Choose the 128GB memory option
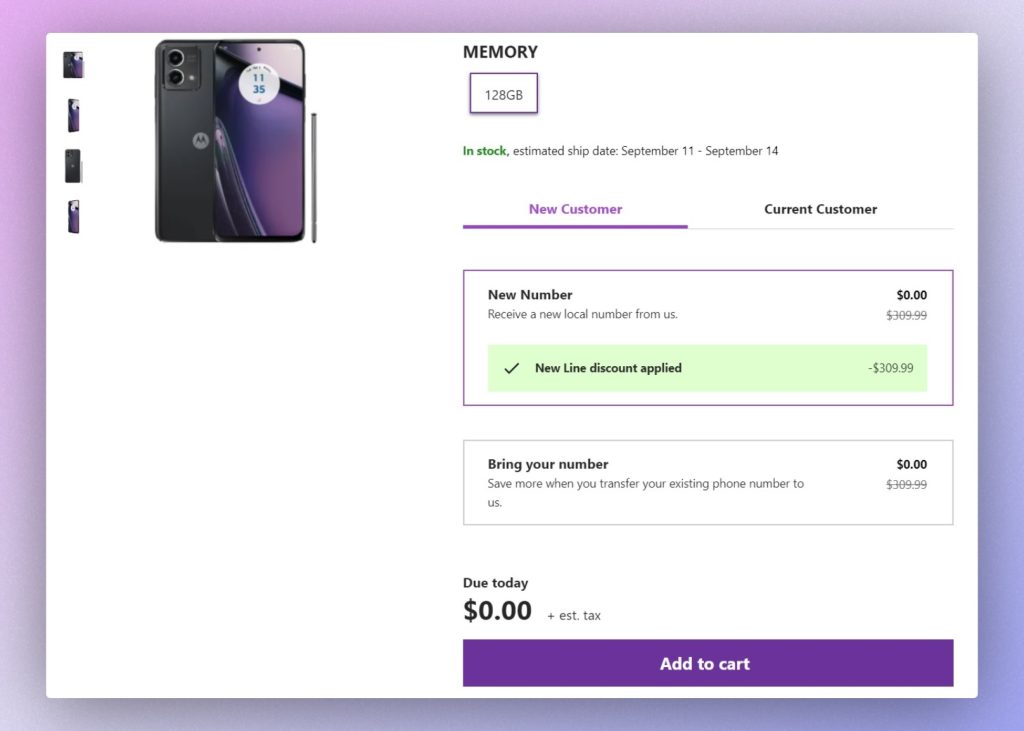This screenshot has width=1024, height=731. tap(504, 94)
